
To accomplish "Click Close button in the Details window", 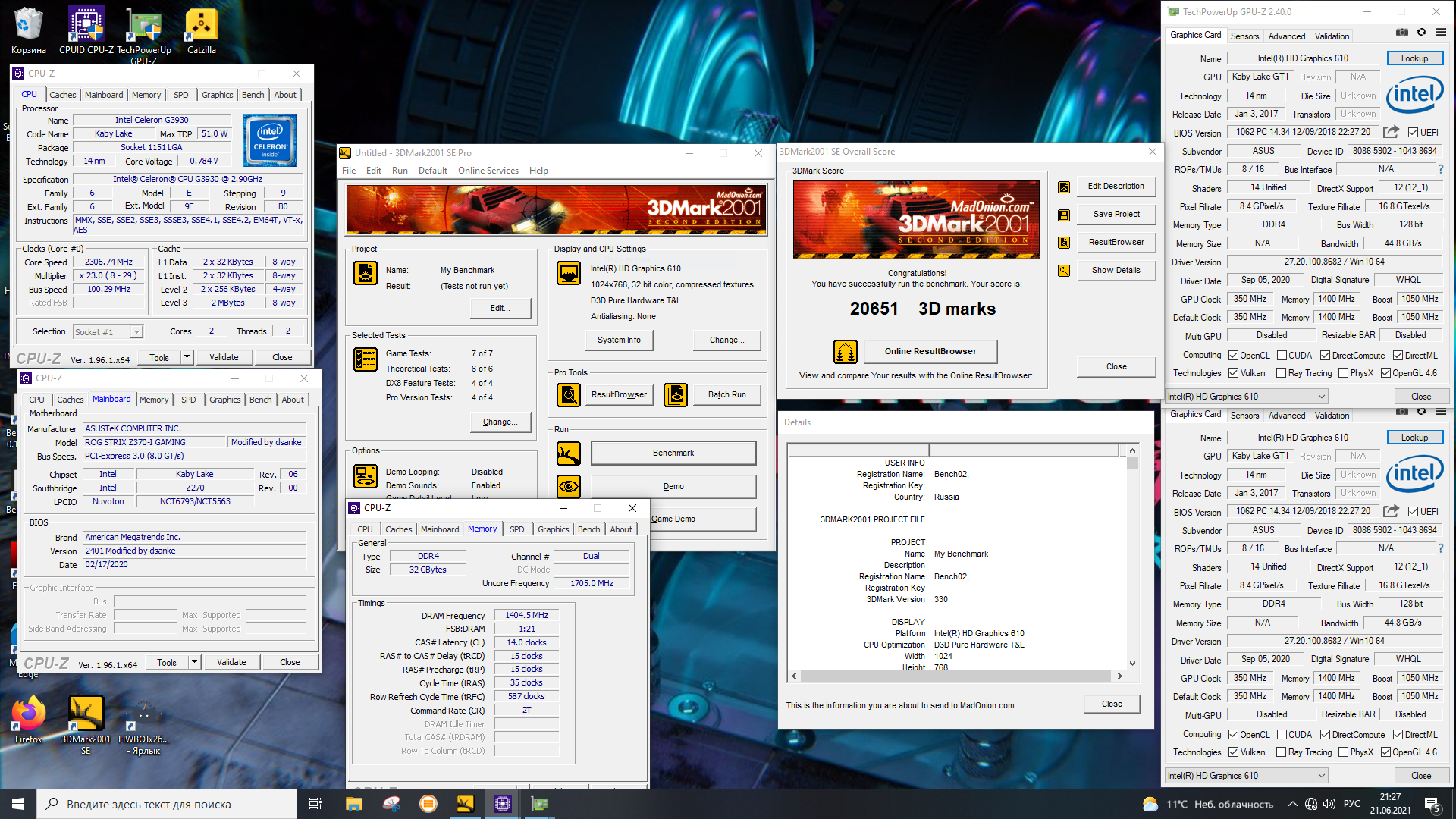I will [1112, 704].
